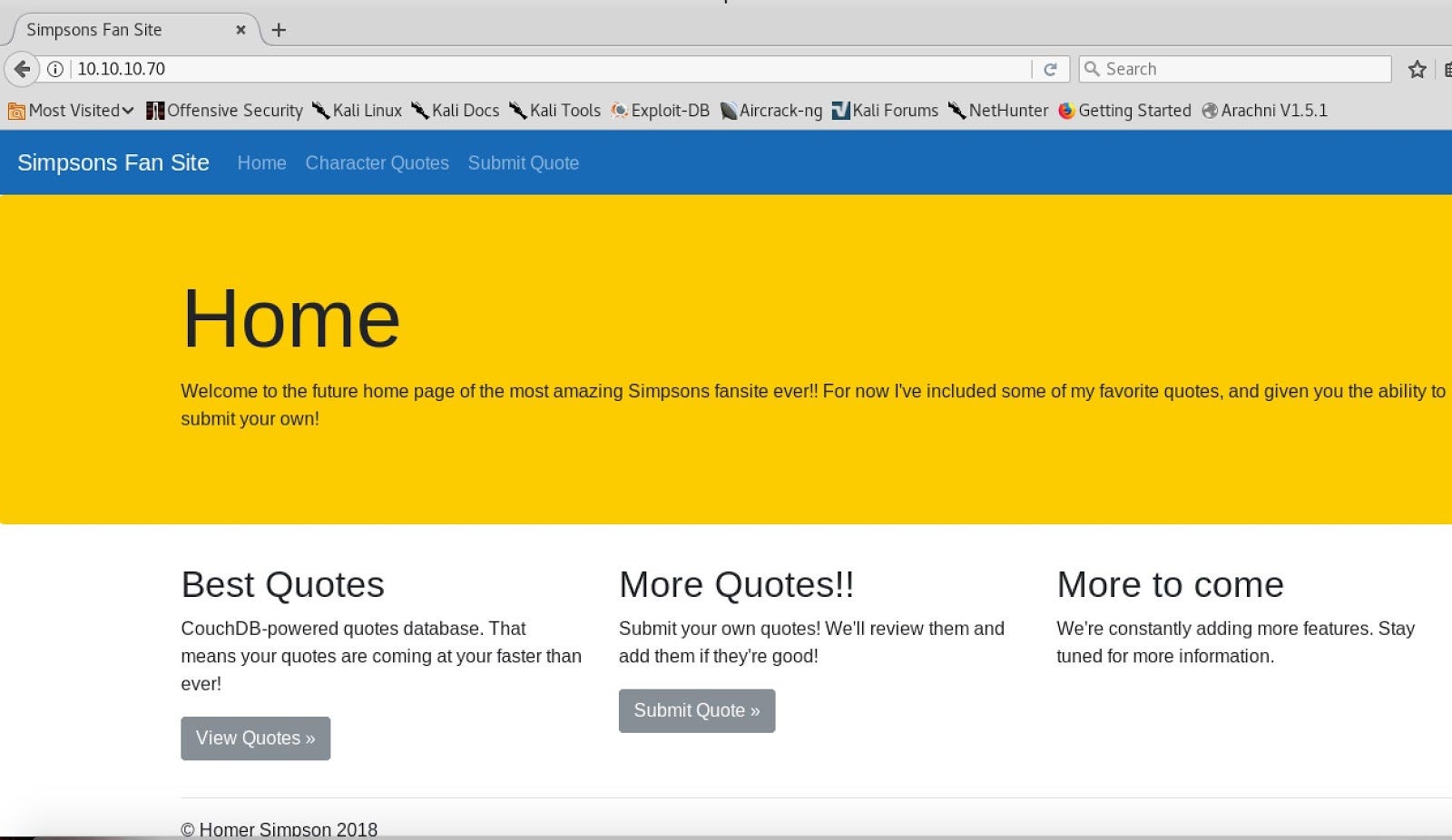Open the Kali Tools bookmark label
The height and width of the screenshot is (840, 1452).
pos(565,111)
